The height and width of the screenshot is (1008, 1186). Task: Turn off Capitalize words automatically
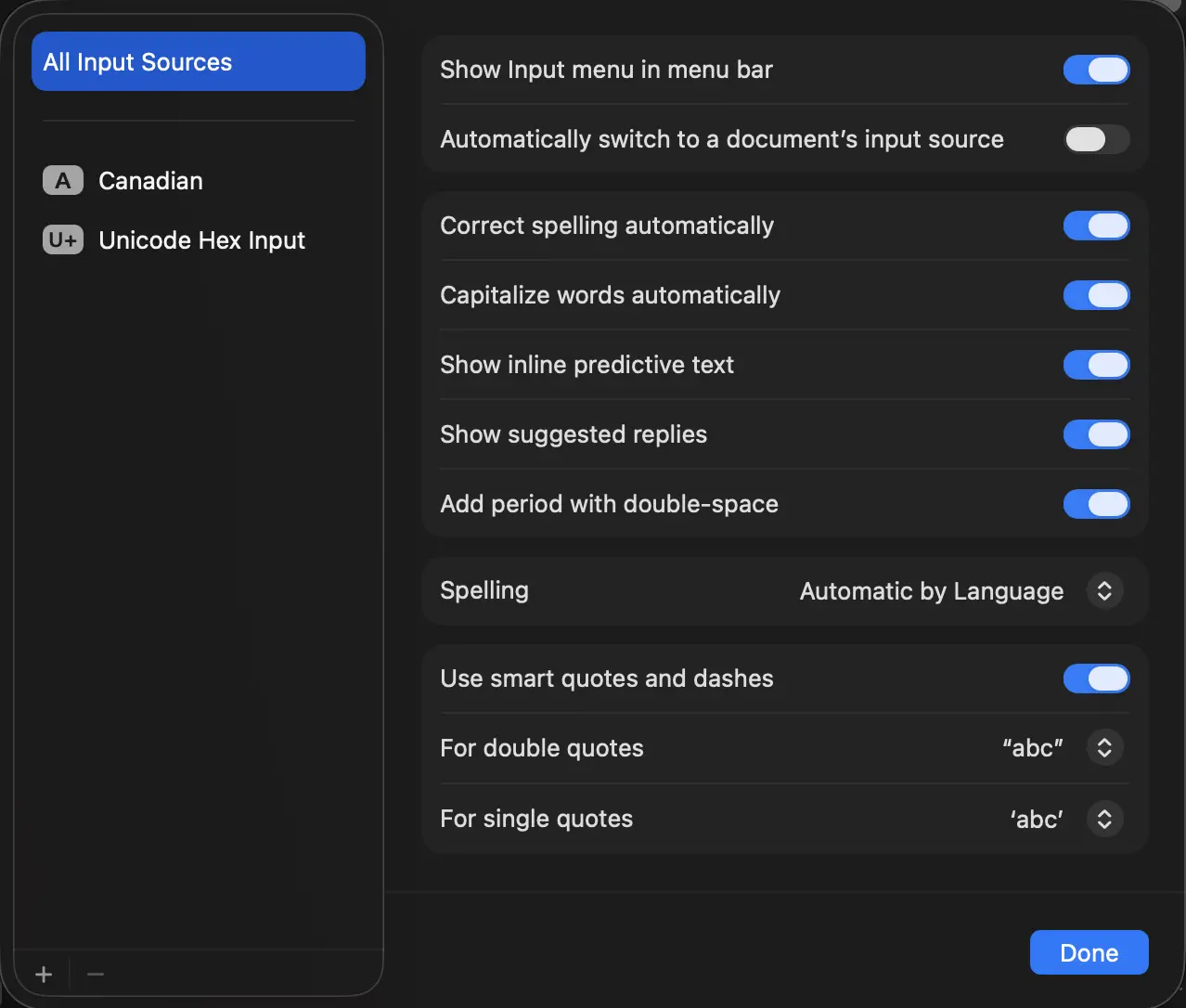tap(1096, 295)
